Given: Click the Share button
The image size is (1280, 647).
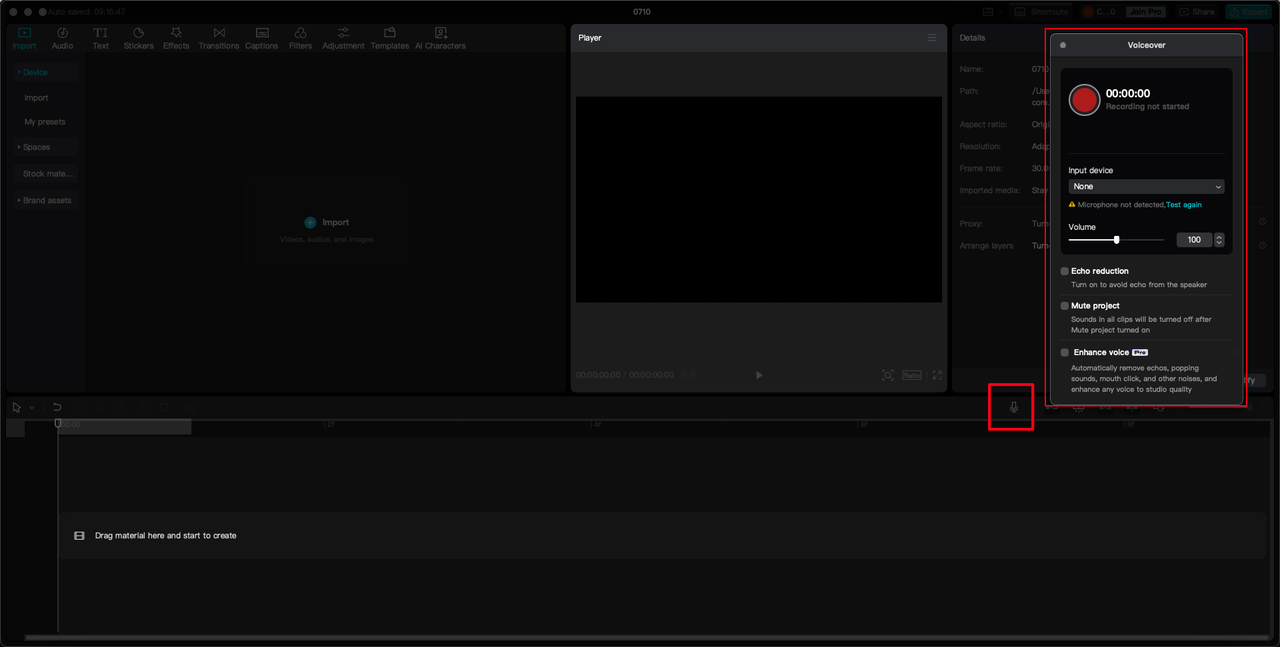Looking at the screenshot, I should coord(1197,12).
